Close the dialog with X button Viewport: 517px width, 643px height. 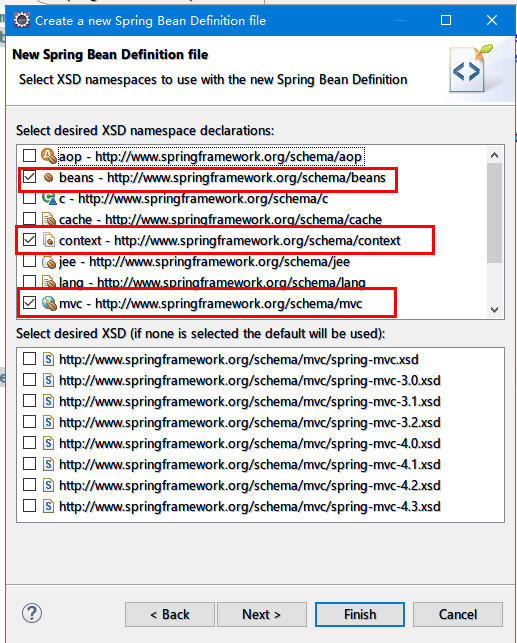[492, 20]
